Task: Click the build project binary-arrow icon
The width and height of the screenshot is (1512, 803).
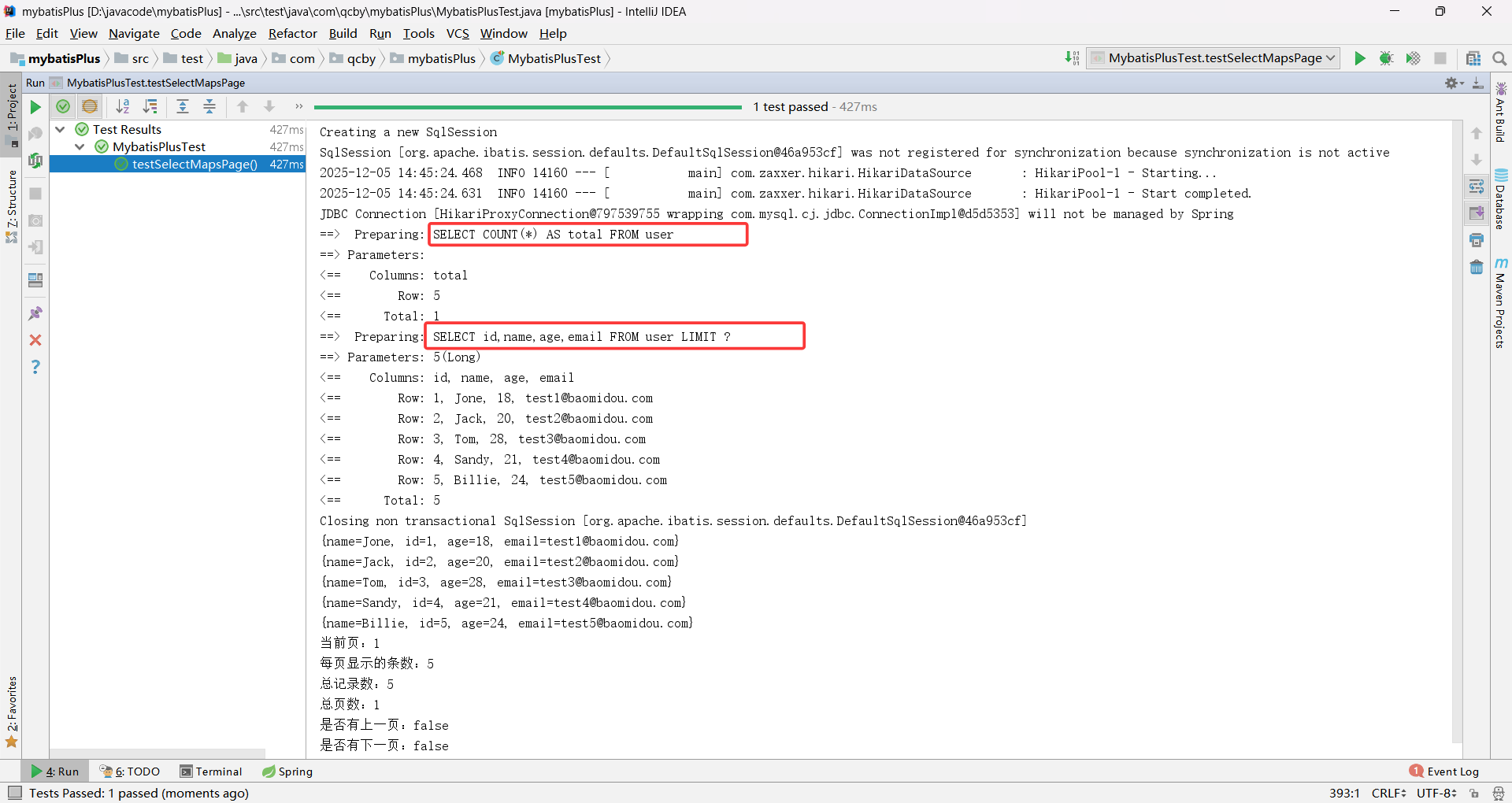Action: click(x=1072, y=58)
